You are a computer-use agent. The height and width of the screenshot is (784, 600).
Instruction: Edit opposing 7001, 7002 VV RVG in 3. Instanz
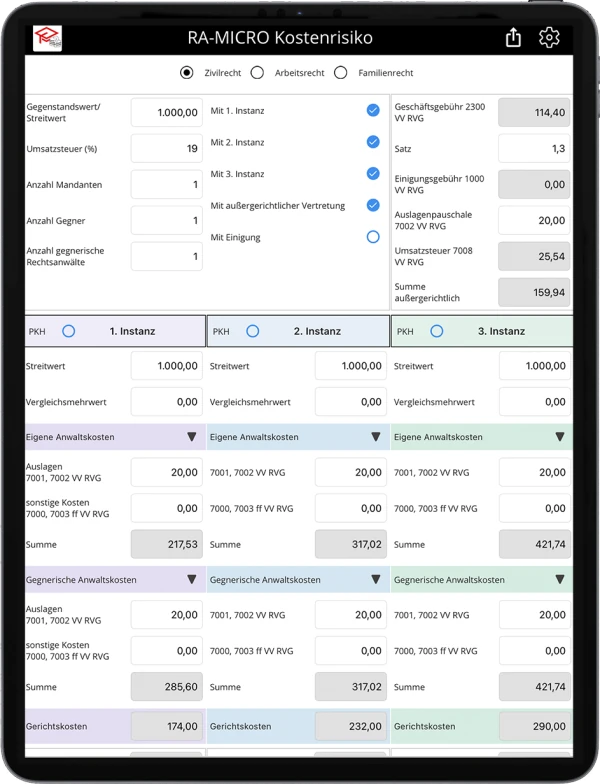point(535,615)
